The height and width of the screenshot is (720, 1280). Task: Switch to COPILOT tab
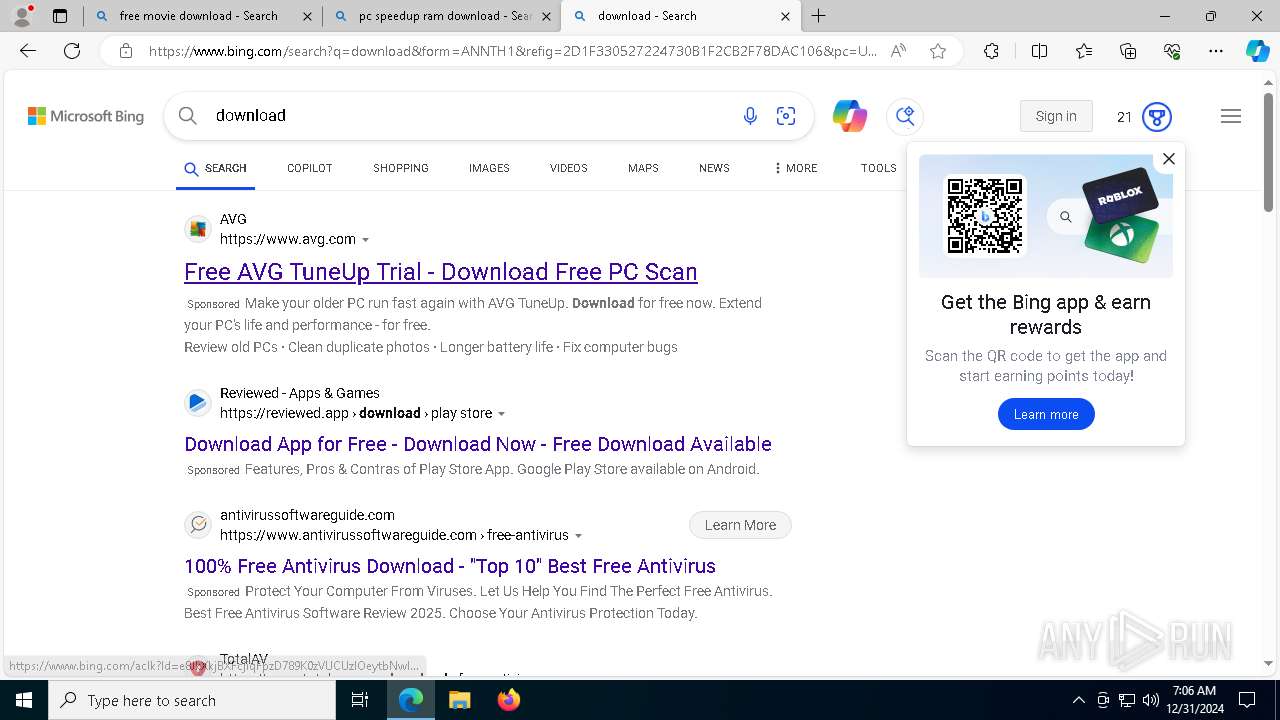pyautogui.click(x=309, y=168)
